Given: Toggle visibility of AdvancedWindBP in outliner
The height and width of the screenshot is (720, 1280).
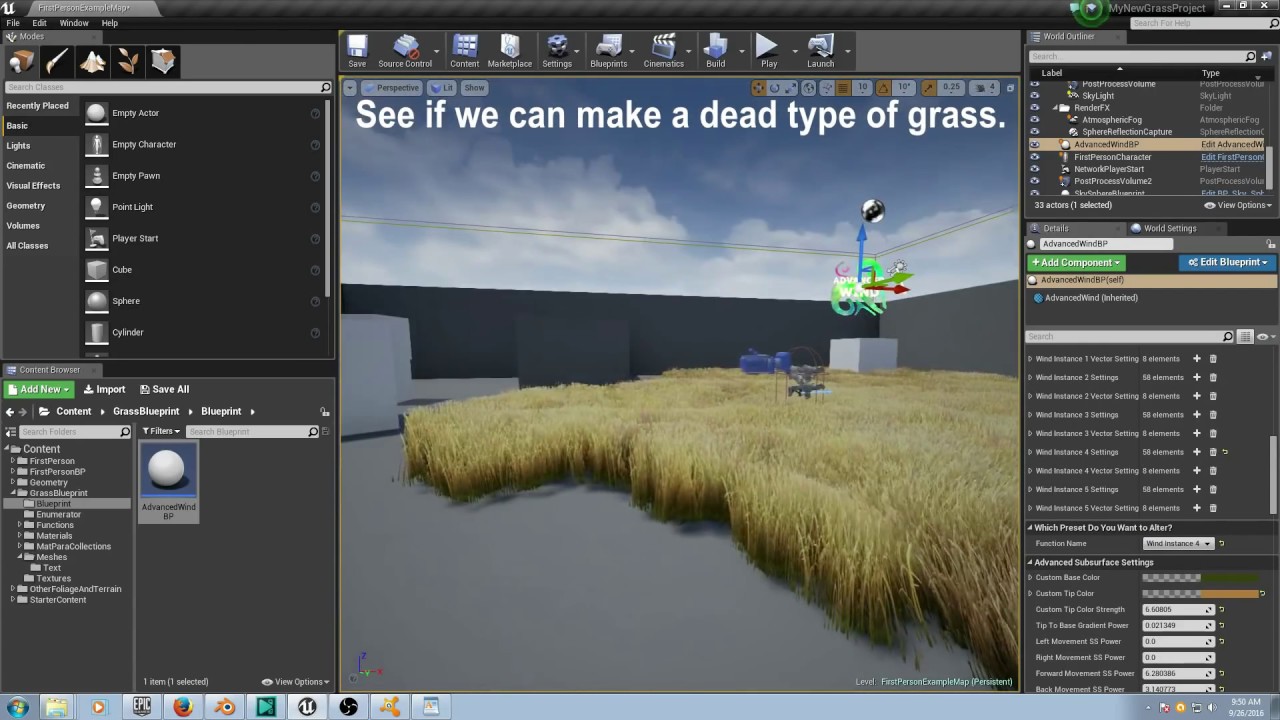Looking at the screenshot, I should 1035,144.
